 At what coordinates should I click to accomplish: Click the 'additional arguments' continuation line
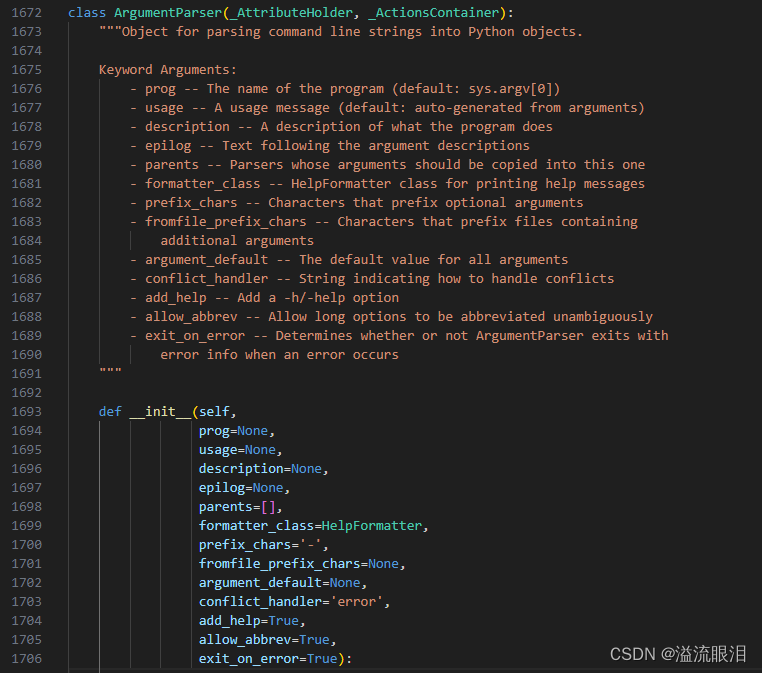click(x=237, y=241)
